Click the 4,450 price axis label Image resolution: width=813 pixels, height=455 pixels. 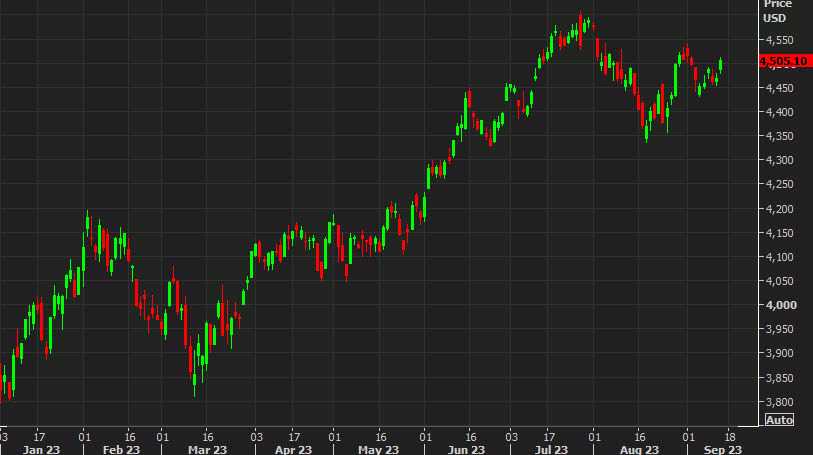tap(779, 88)
